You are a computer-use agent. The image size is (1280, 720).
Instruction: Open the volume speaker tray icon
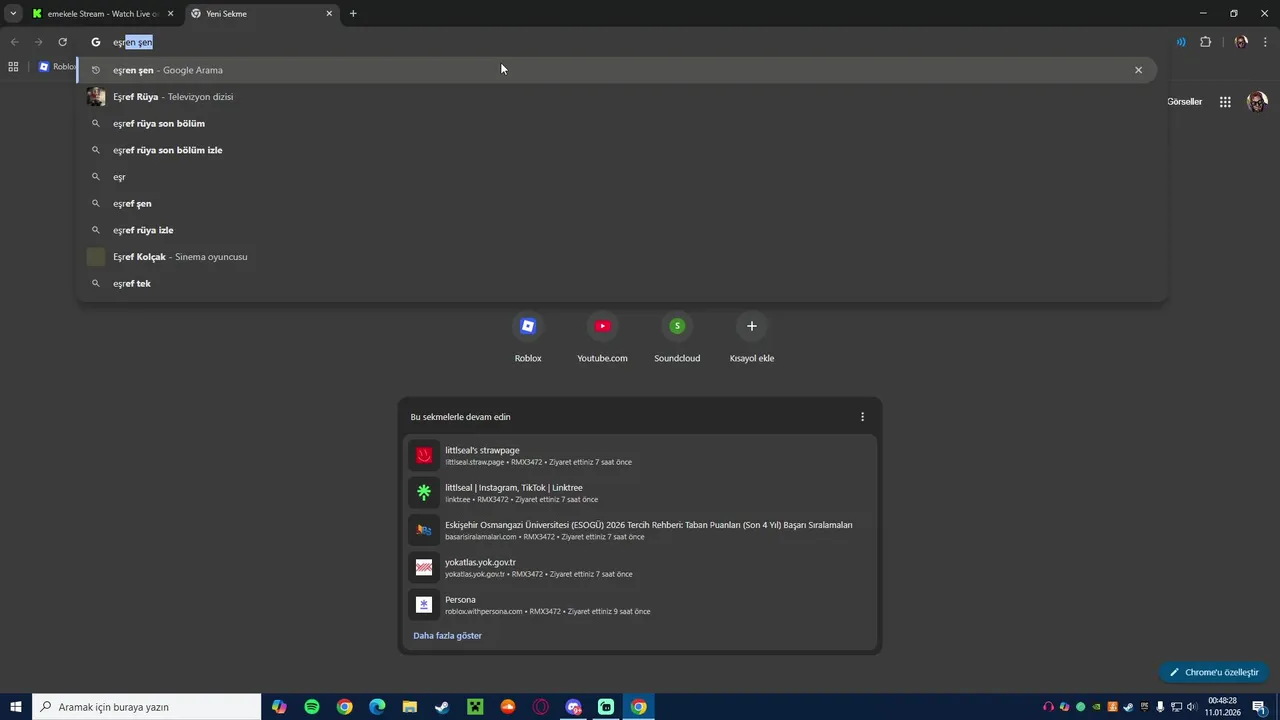tap(1192, 707)
